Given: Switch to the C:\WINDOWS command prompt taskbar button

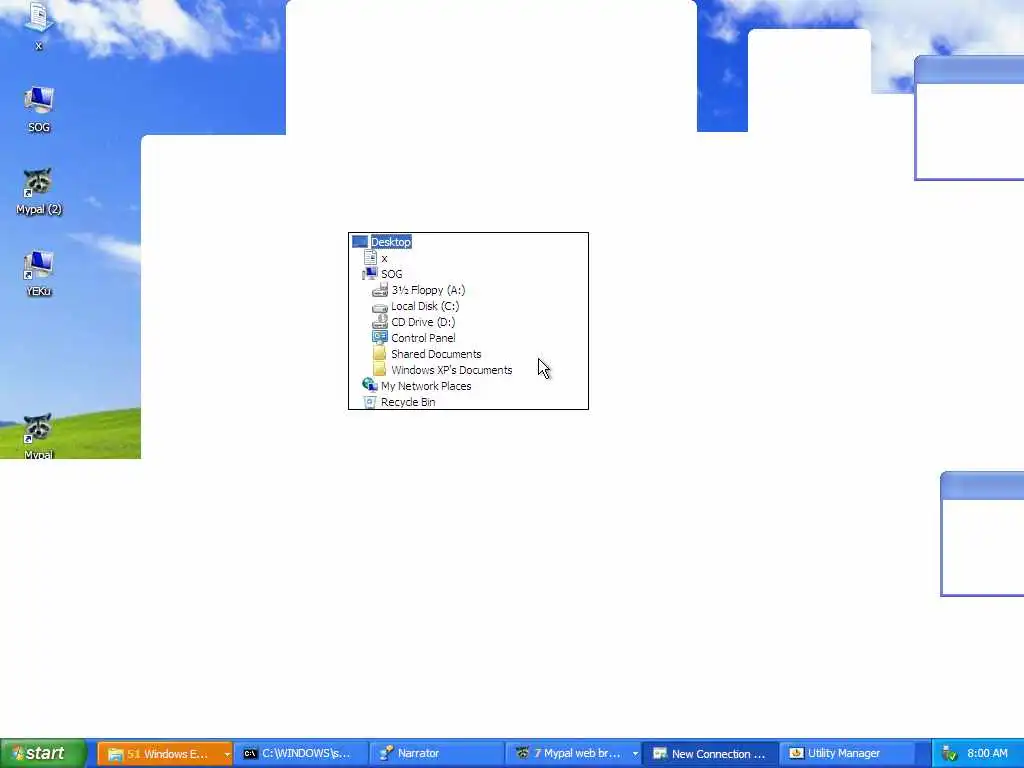Looking at the screenshot, I should (x=301, y=754).
